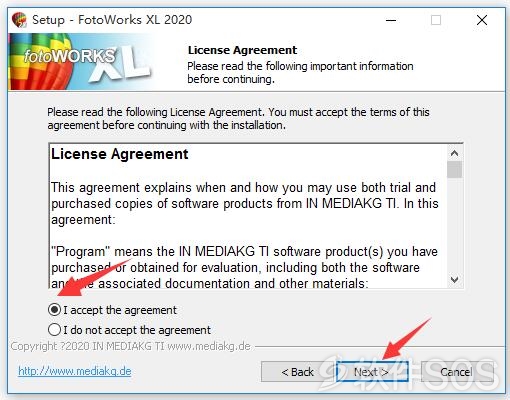Click the license scrollbar thumb

pyautogui.click(x=454, y=169)
